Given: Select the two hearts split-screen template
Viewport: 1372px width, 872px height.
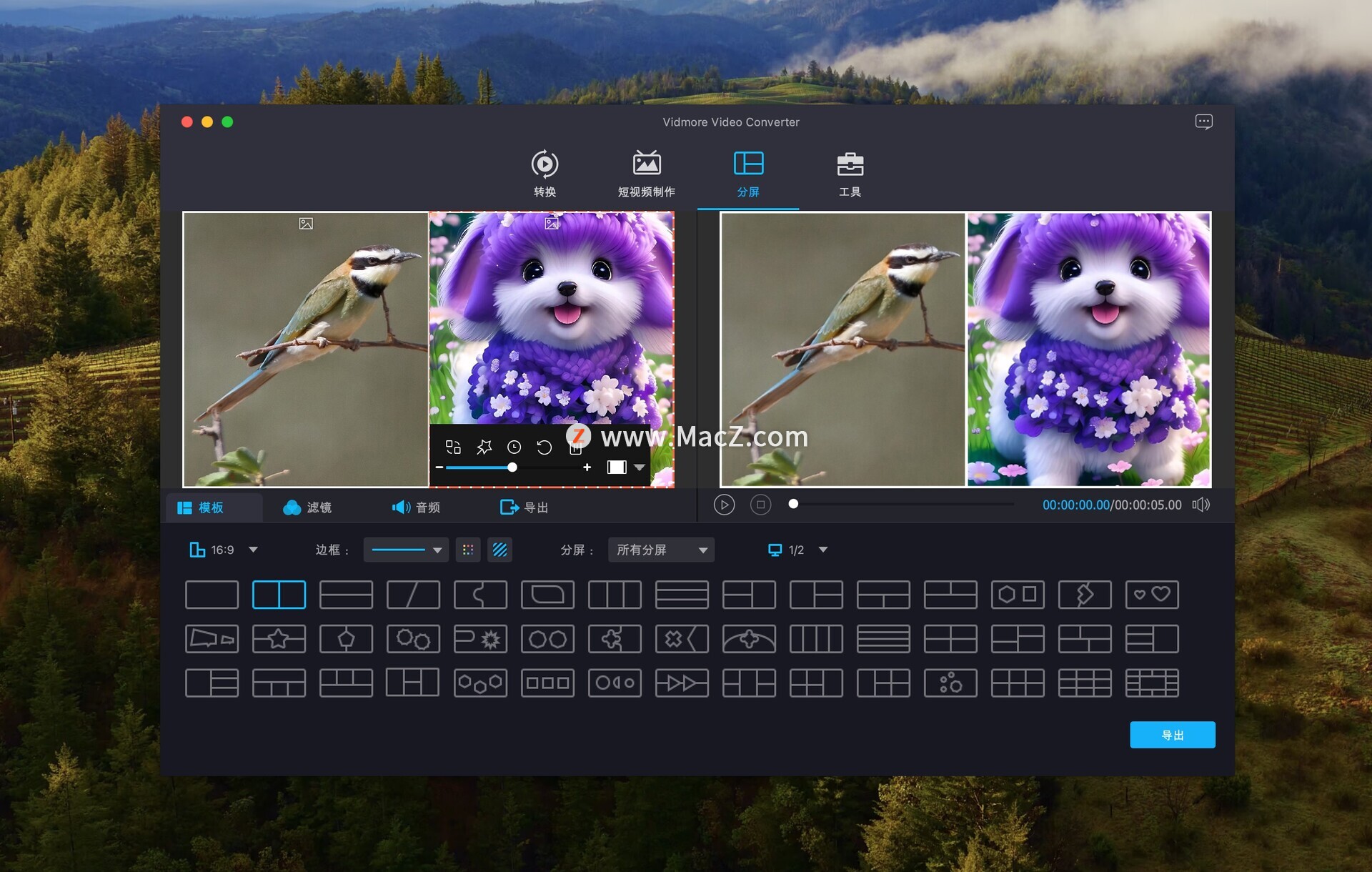Looking at the screenshot, I should (1151, 595).
